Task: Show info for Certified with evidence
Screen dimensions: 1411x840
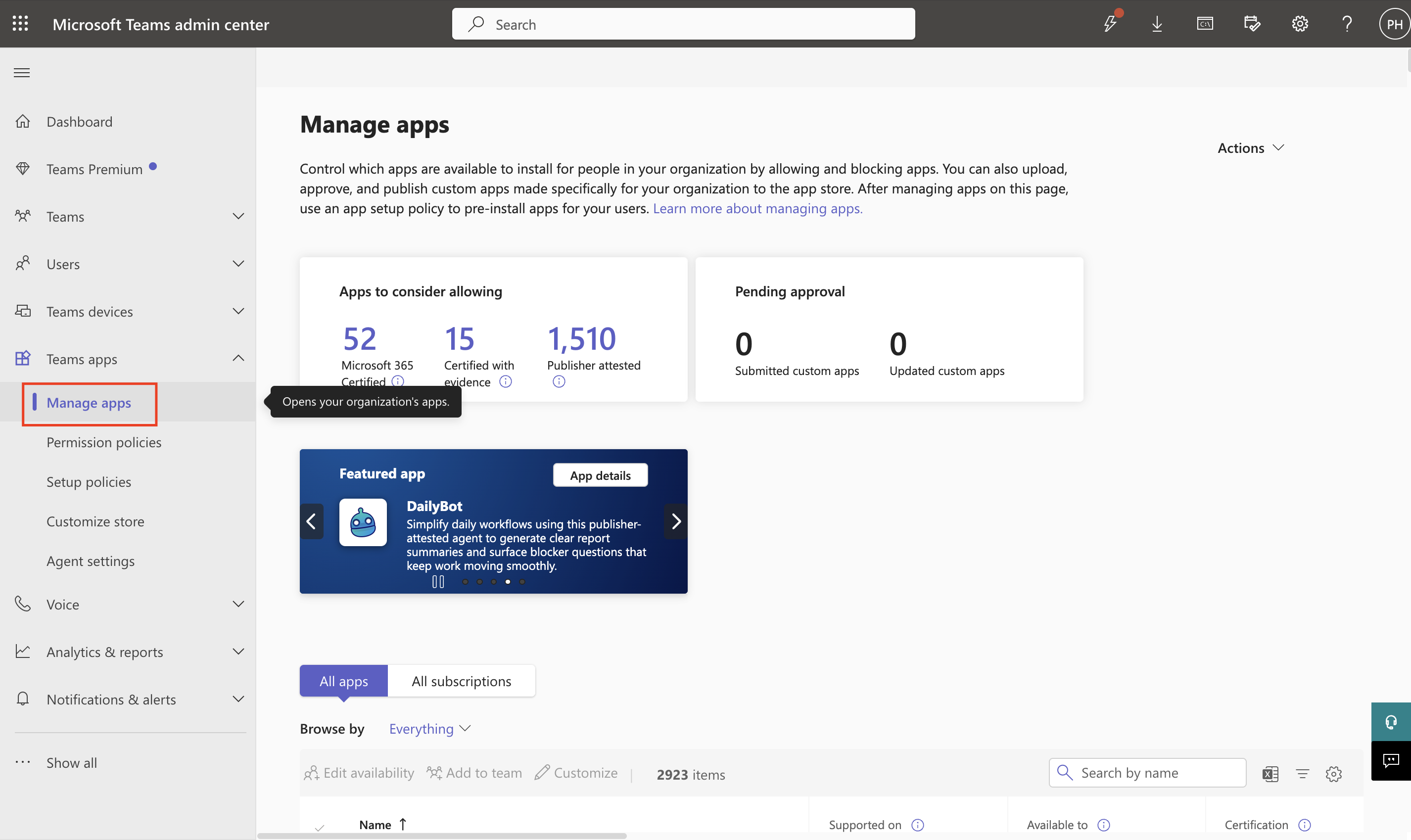Action: pos(506,381)
